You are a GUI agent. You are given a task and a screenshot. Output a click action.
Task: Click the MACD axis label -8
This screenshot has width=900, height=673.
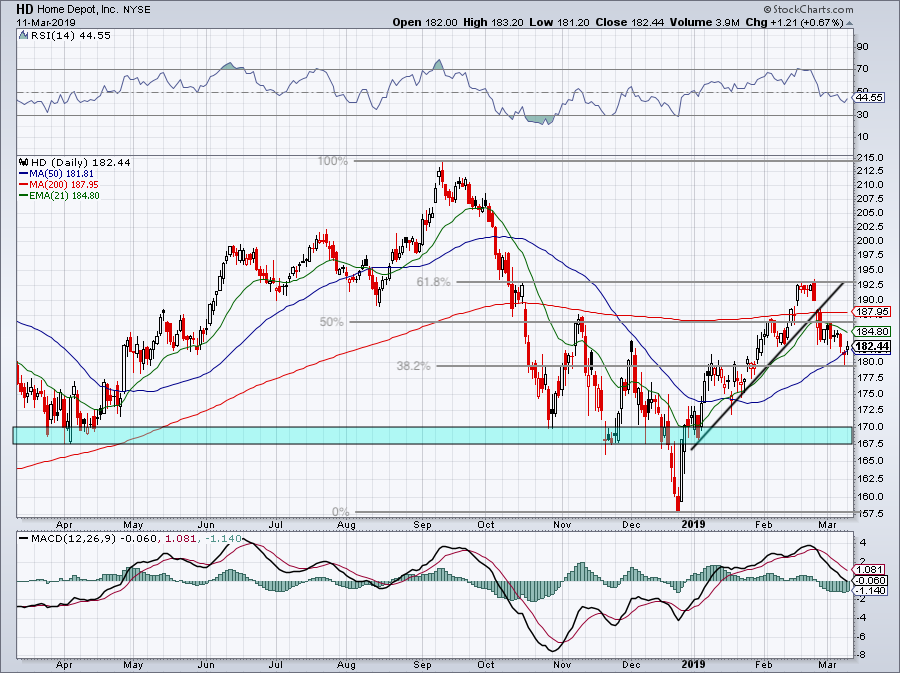tap(862, 655)
